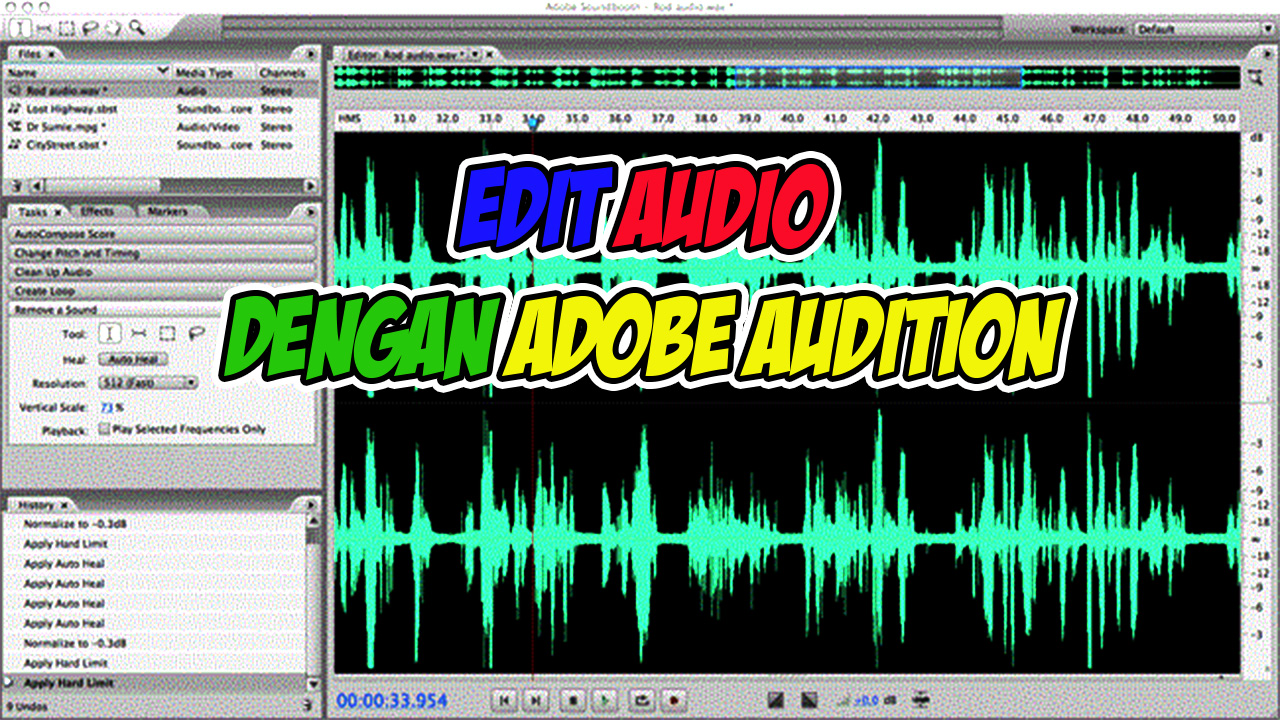Select Dr Sumie.mpg in Files list
Viewport: 1280px width, 720px height.
coord(163,127)
